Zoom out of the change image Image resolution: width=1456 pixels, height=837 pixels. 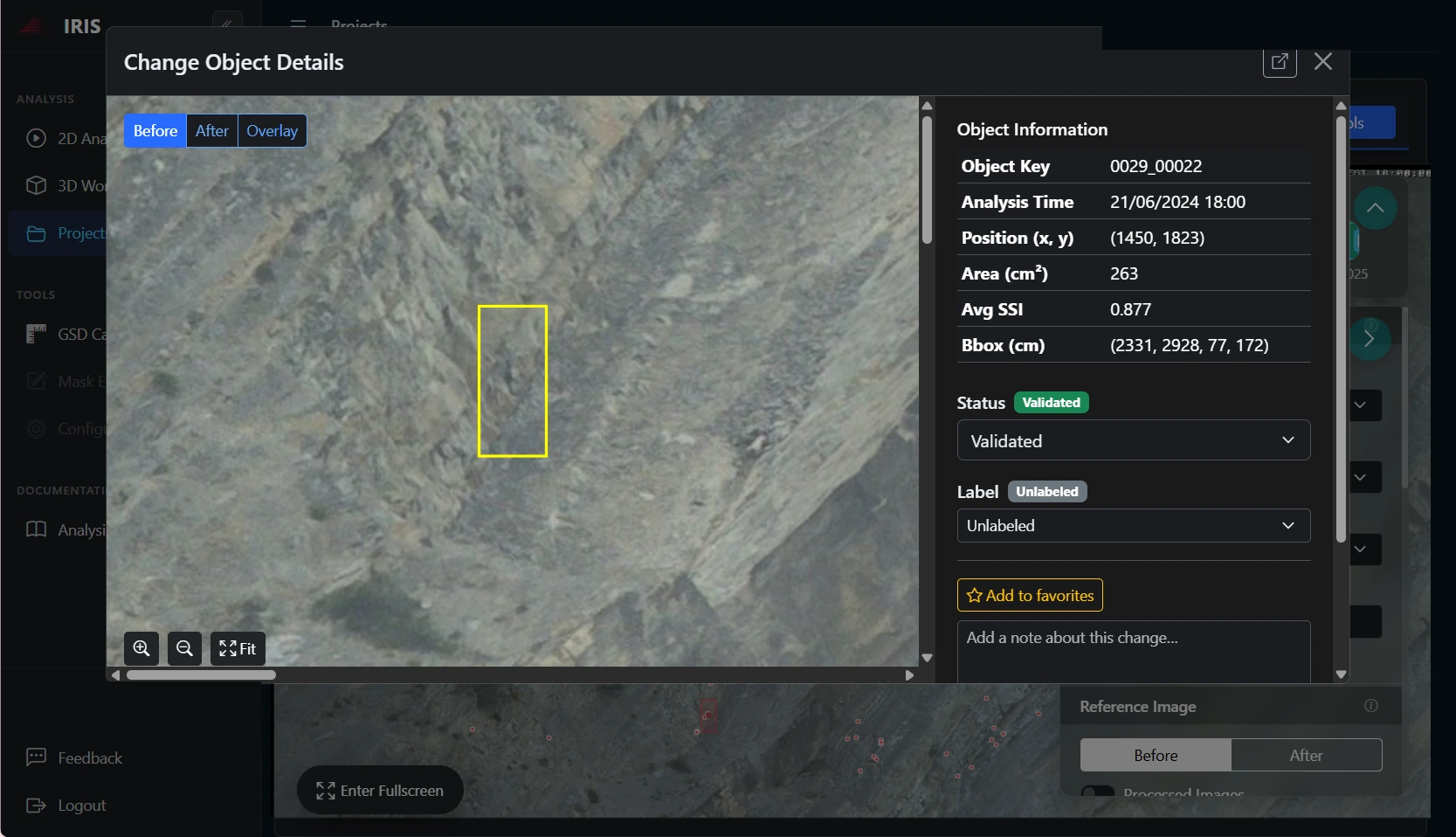coord(184,648)
